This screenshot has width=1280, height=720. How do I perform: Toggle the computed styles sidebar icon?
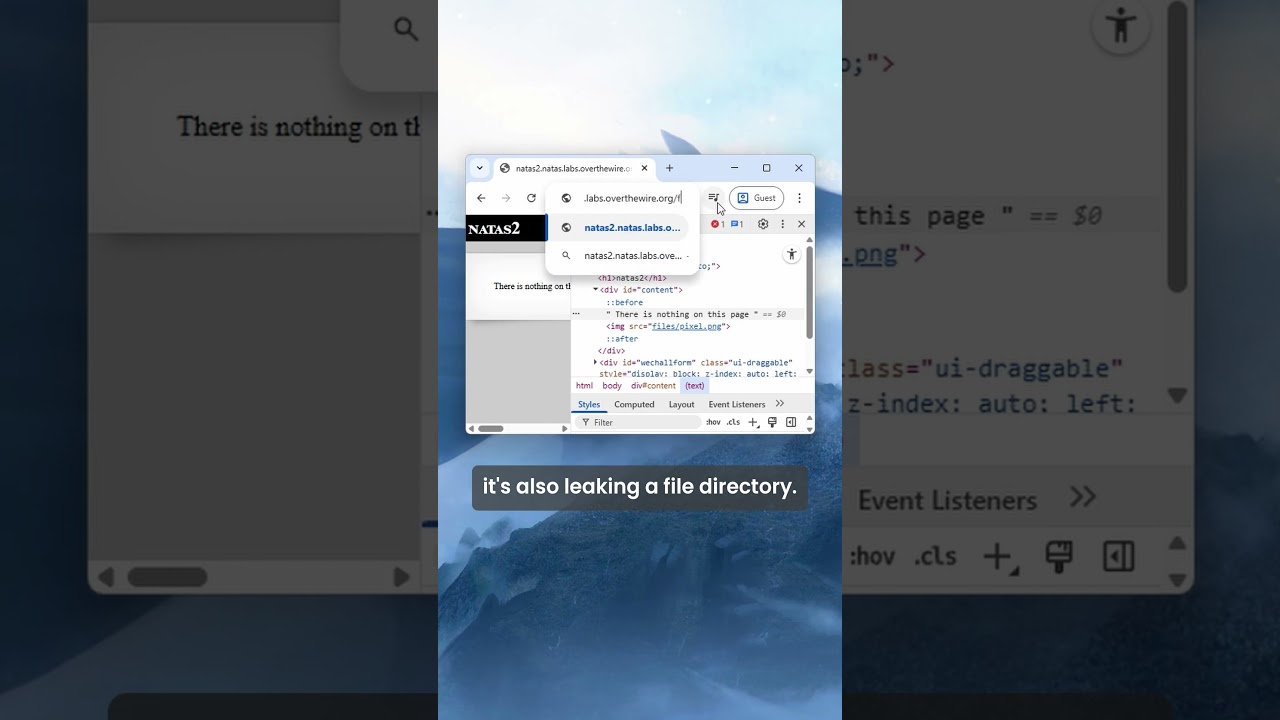pyautogui.click(x=791, y=422)
